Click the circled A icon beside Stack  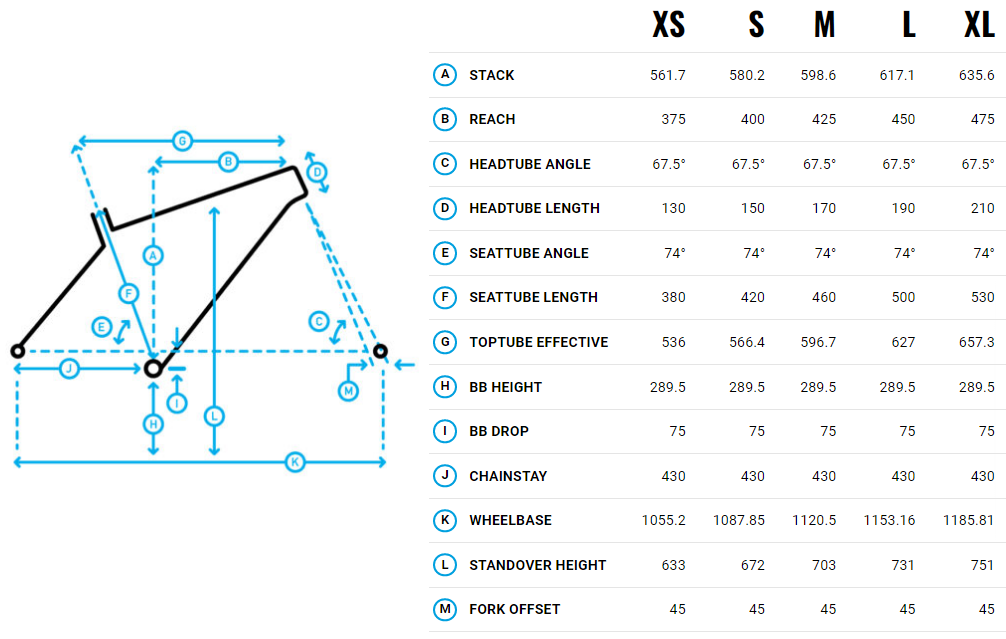point(445,75)
